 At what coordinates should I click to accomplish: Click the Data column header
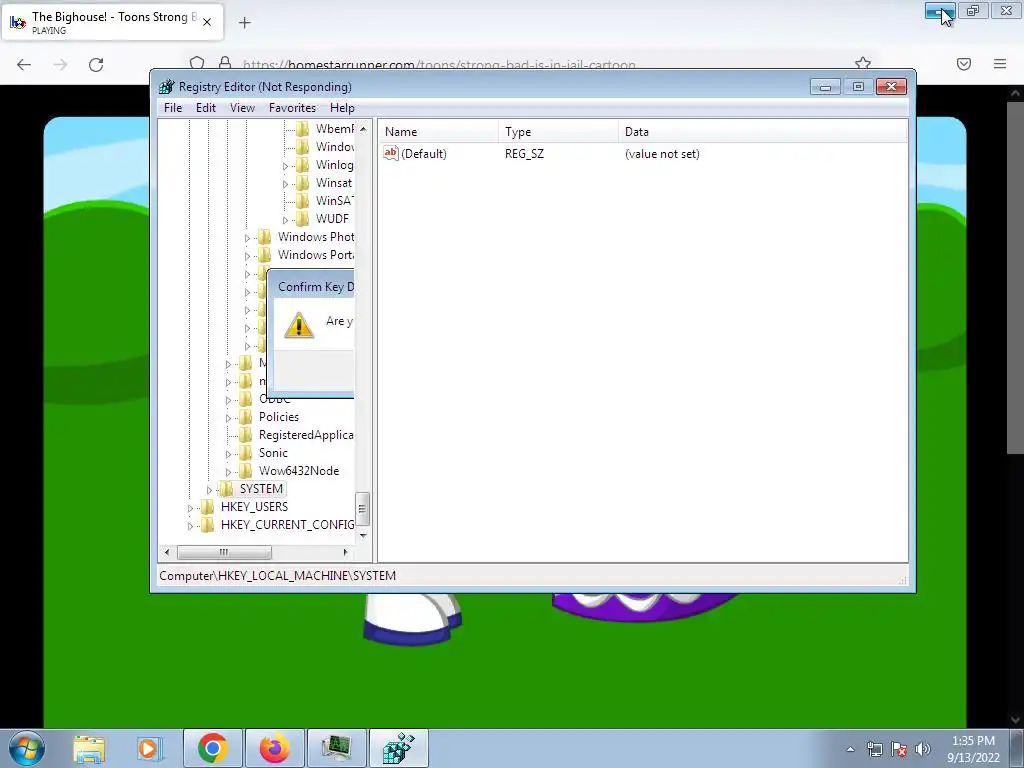coord(763,131)
